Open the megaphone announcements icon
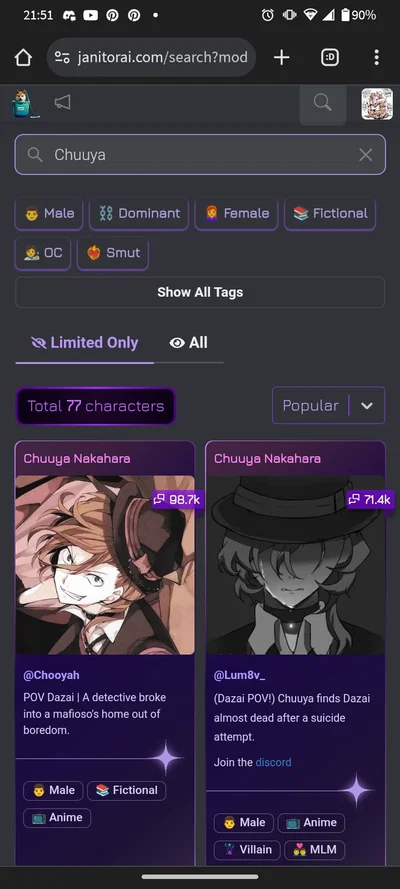 62,102
